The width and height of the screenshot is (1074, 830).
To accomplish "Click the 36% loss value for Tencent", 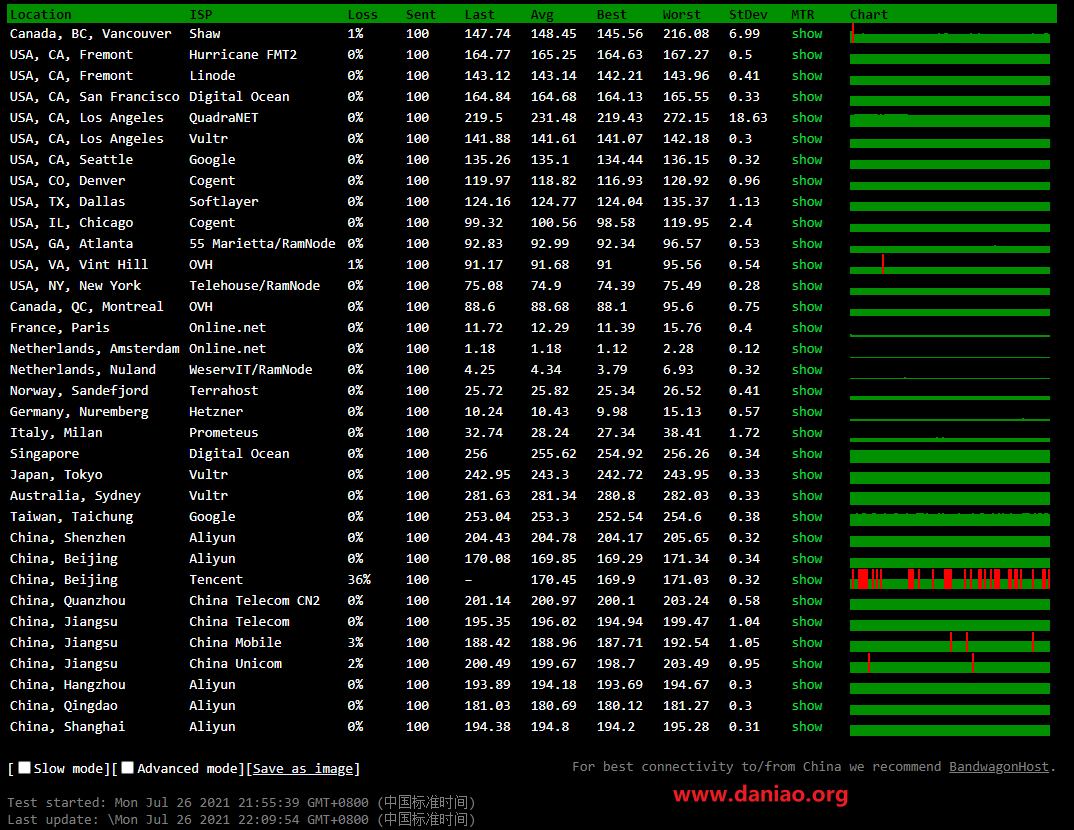I will [359, 579].
